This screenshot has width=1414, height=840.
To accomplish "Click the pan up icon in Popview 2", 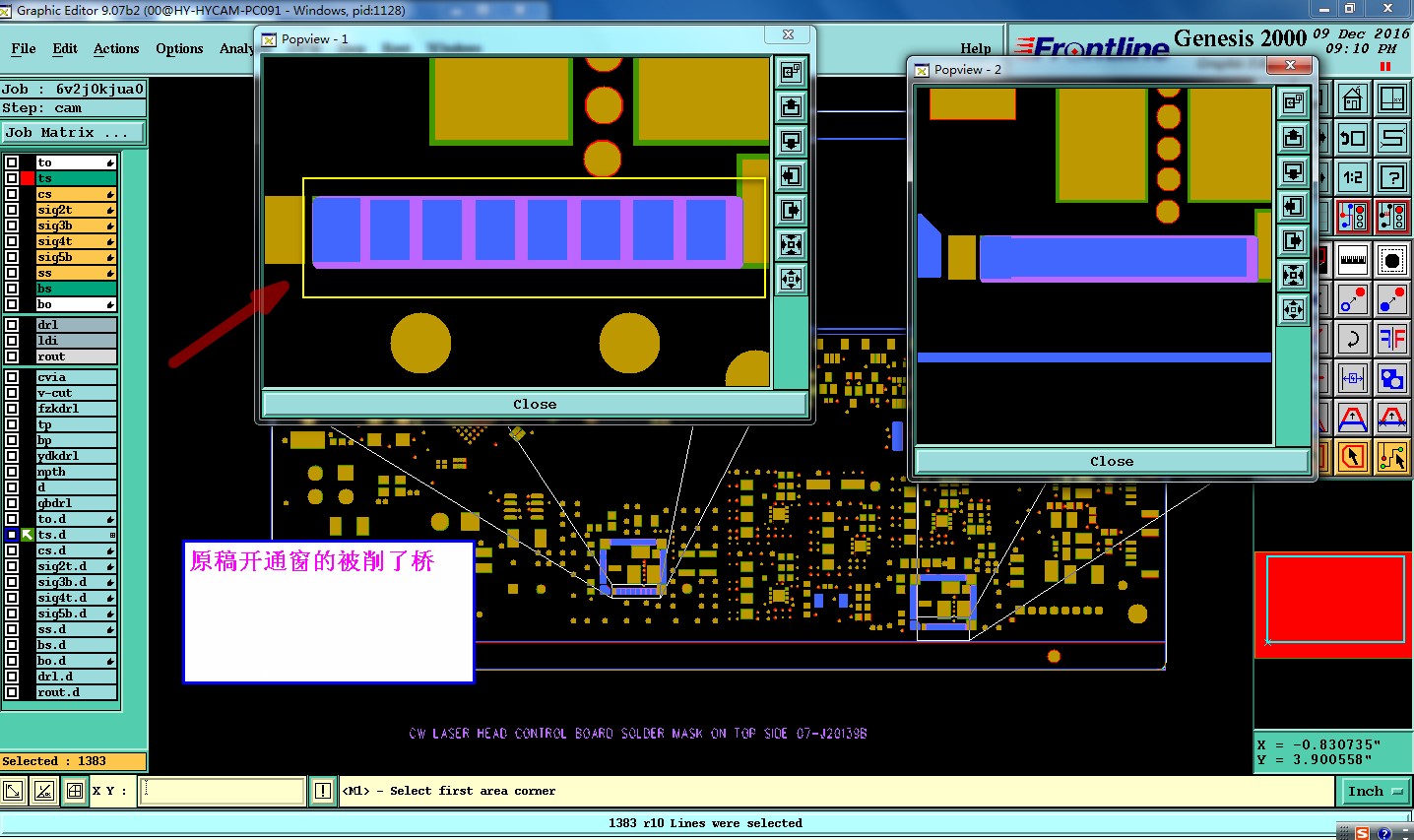I will click(x=1294, y=137).
